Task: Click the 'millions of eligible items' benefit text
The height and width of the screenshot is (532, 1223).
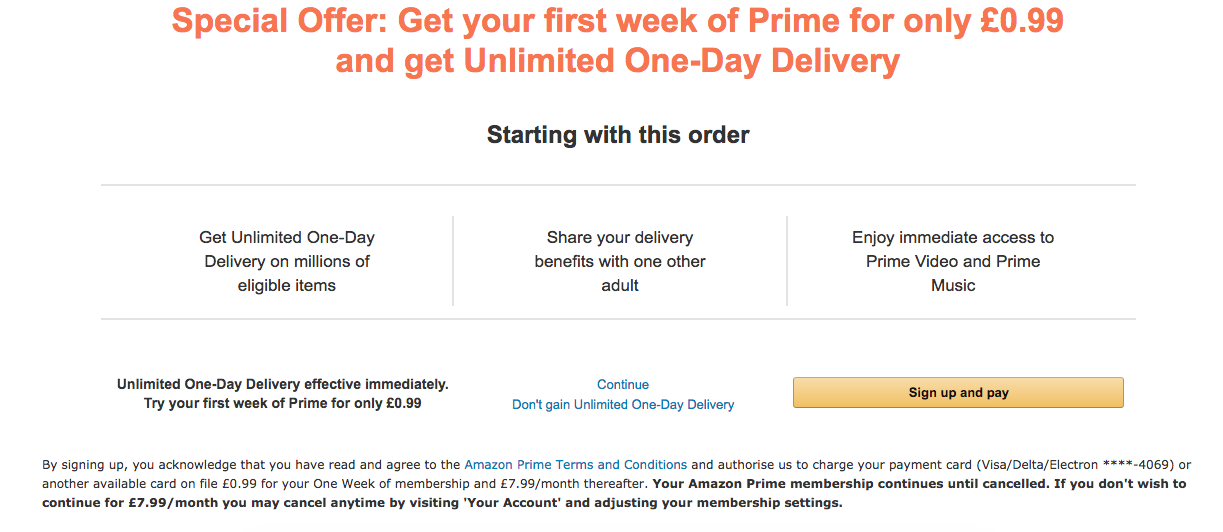Action: [287, 273]
